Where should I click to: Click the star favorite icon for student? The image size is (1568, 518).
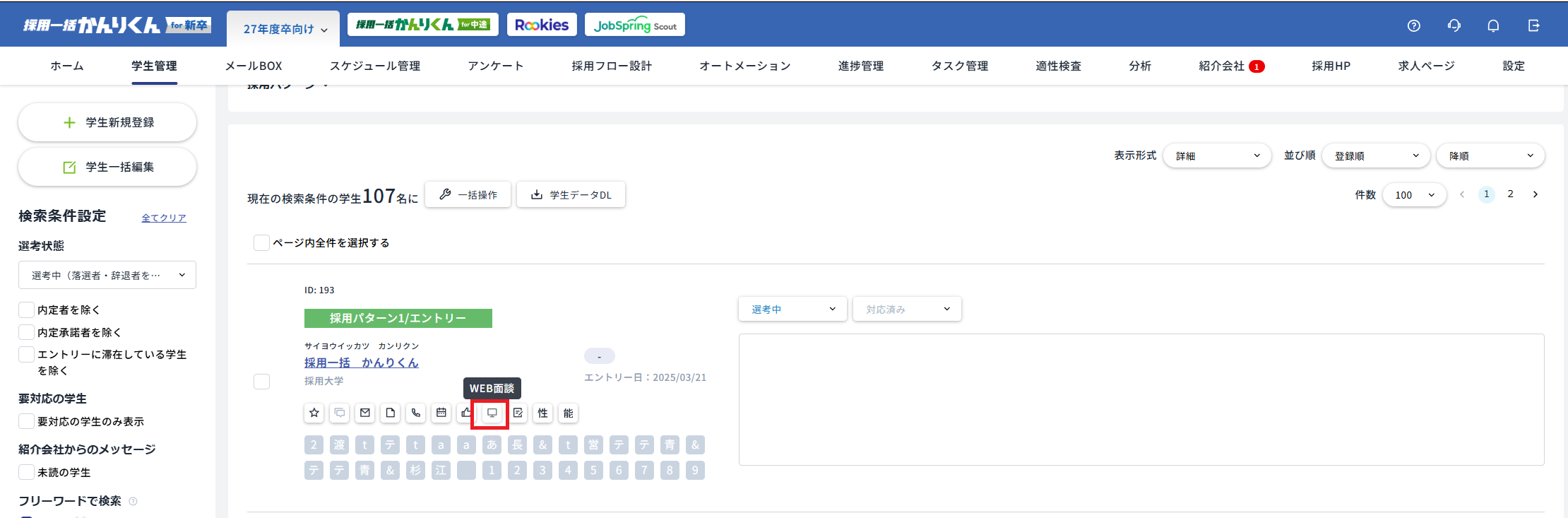coord(314,413)
